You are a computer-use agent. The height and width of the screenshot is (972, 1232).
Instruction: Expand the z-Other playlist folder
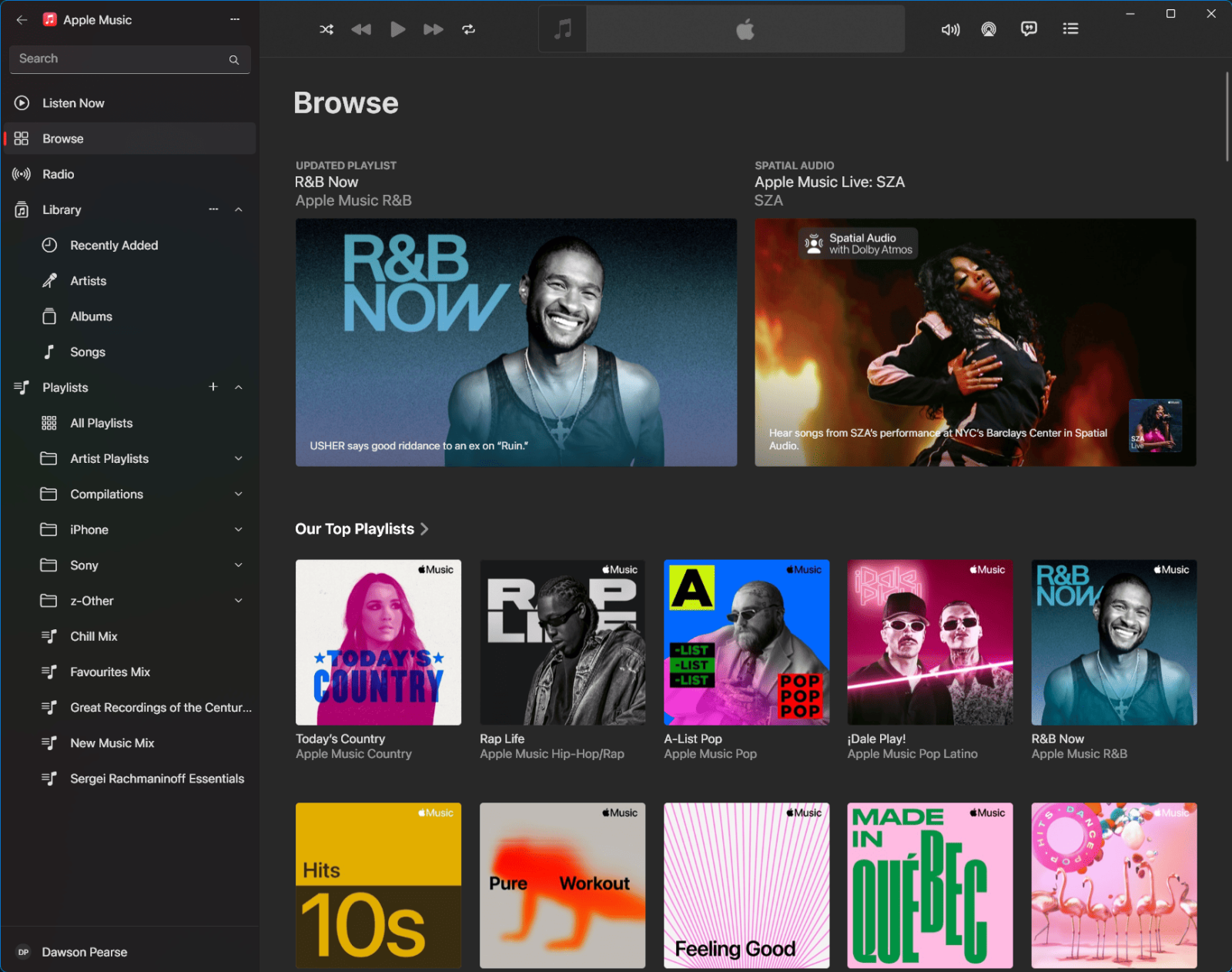point(239,601)
